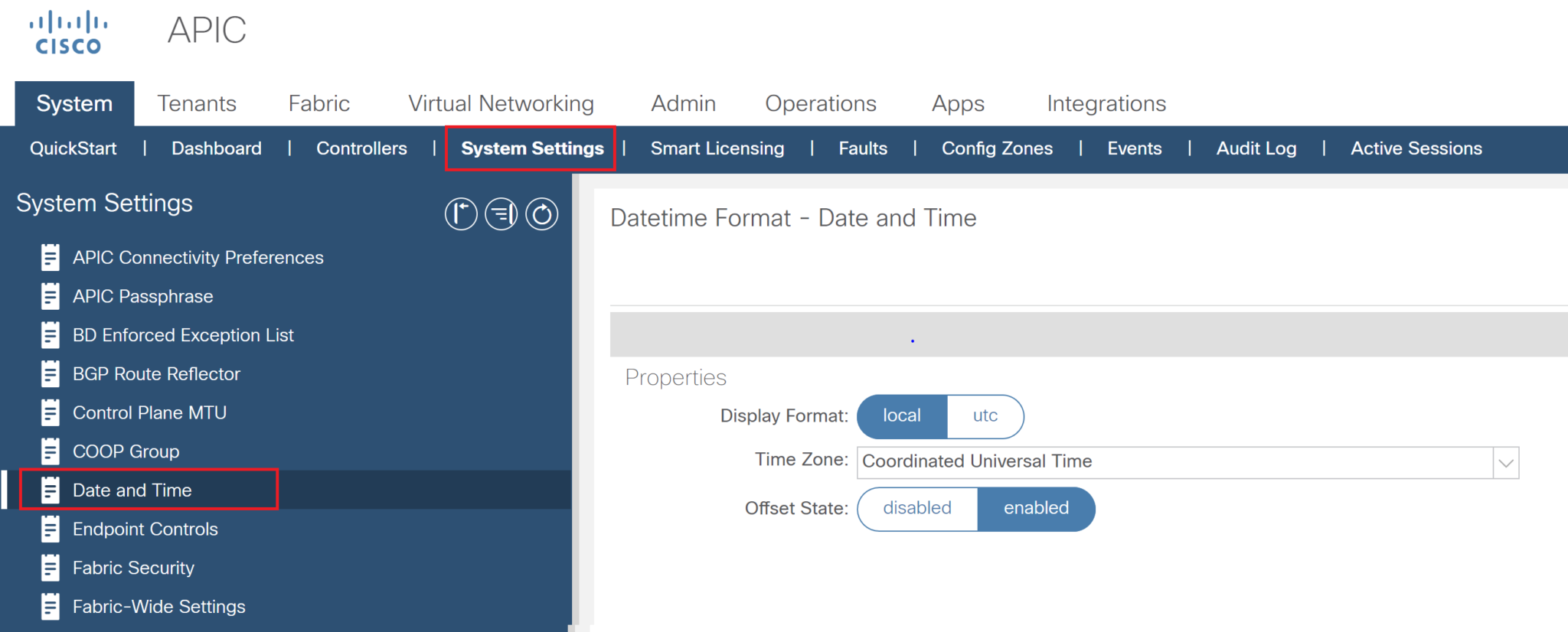Click the Properties section label
Screen dimensions: 1568x632
click(675, 378)
